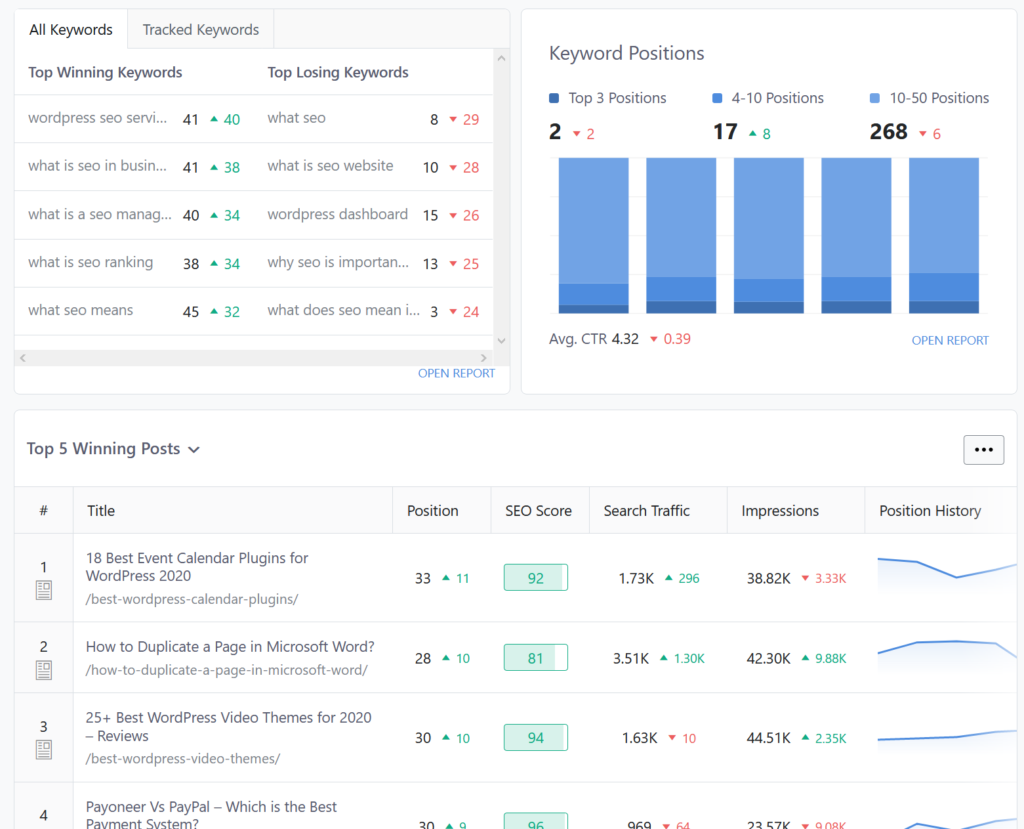Click the SEO Score column header

[538, 511]
